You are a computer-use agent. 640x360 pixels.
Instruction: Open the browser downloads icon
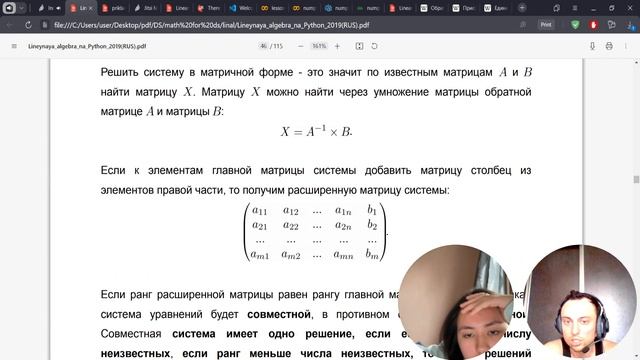(631, 25)
